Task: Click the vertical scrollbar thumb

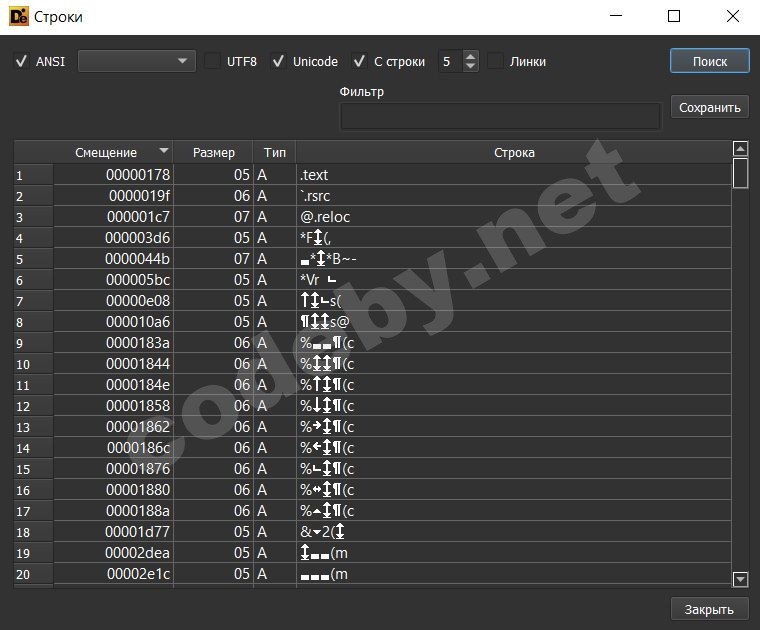Action: point(740,173)
